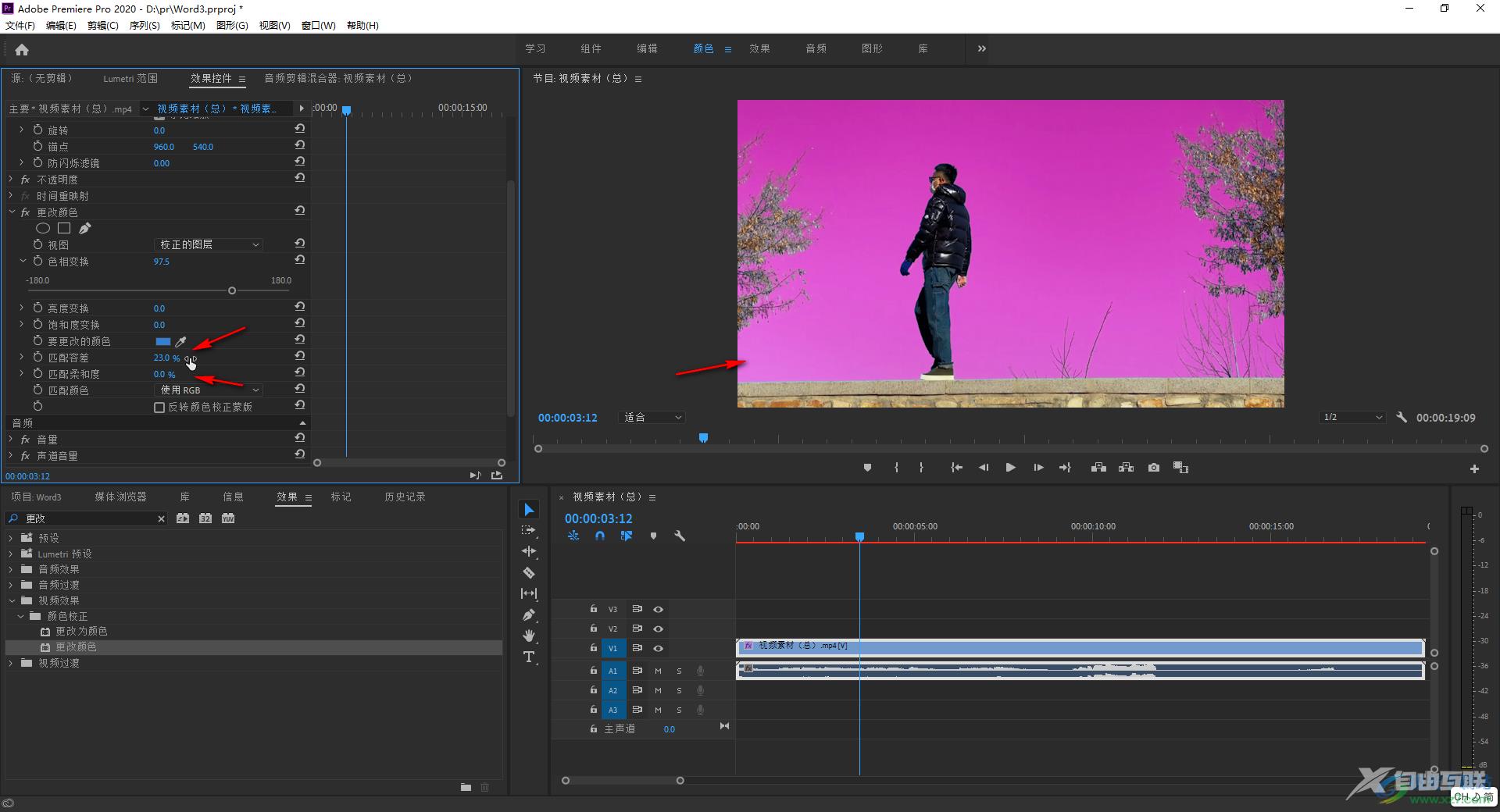Click Add Marker in the program monitor
This screenshot has height=812, width=1500.
click(867, 468)
